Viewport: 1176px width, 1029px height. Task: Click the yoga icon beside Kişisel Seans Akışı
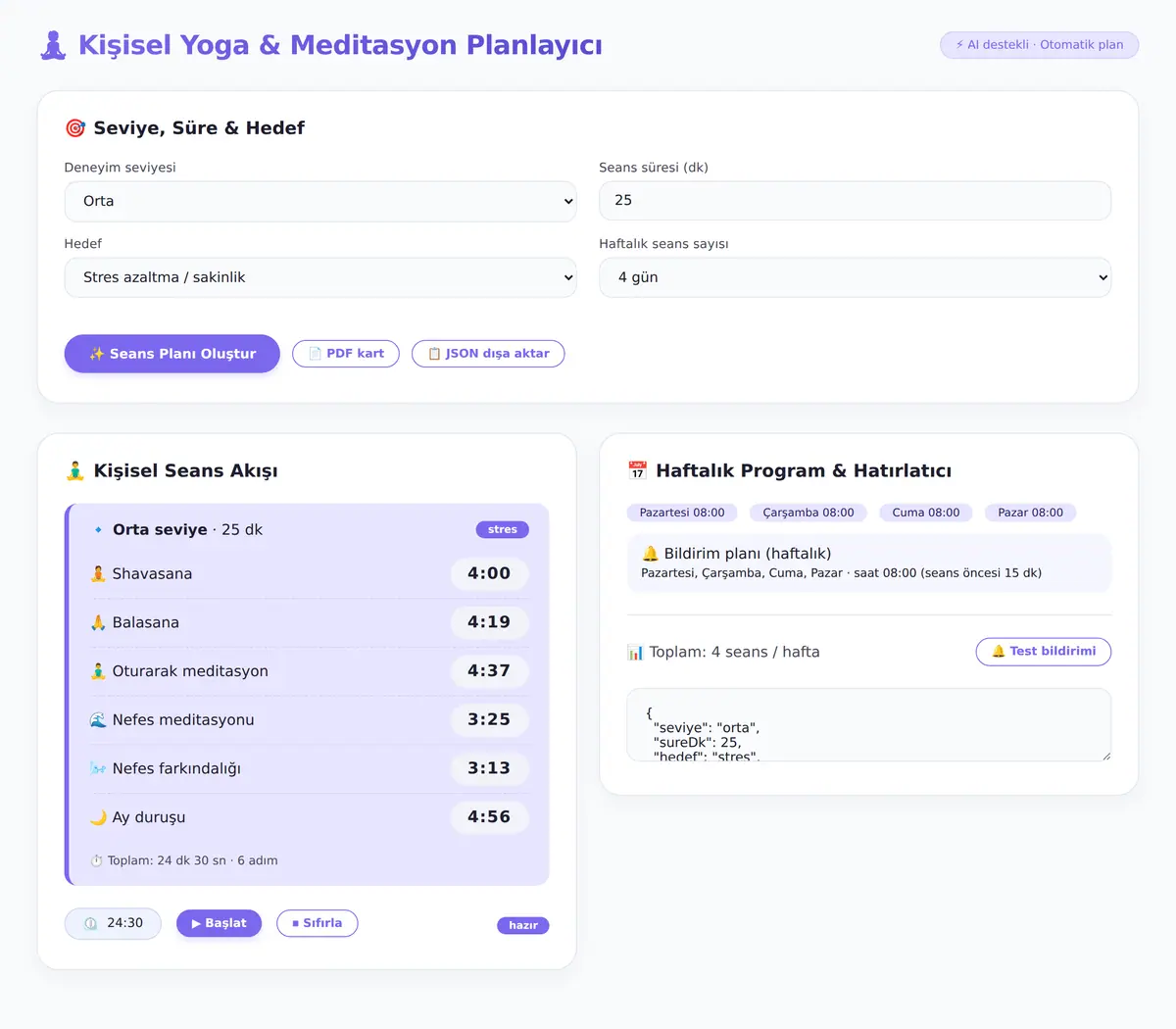click(x=74, y=471)
